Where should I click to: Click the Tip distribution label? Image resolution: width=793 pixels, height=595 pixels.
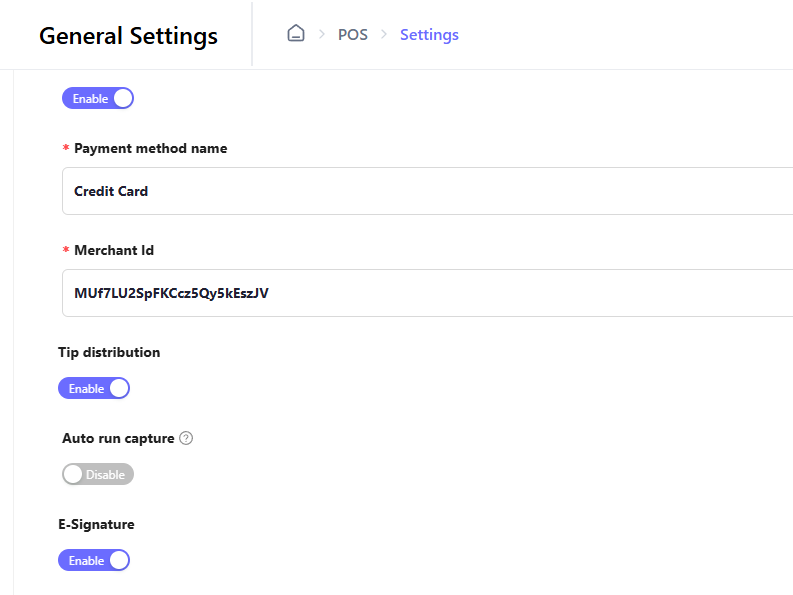click(109, 353)
